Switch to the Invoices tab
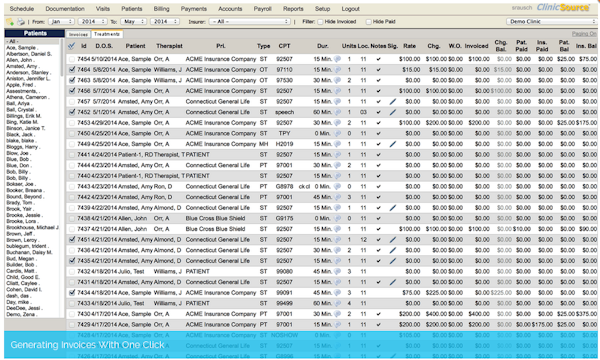The width and height of the screenshot is (600, 360). [78, 34]
